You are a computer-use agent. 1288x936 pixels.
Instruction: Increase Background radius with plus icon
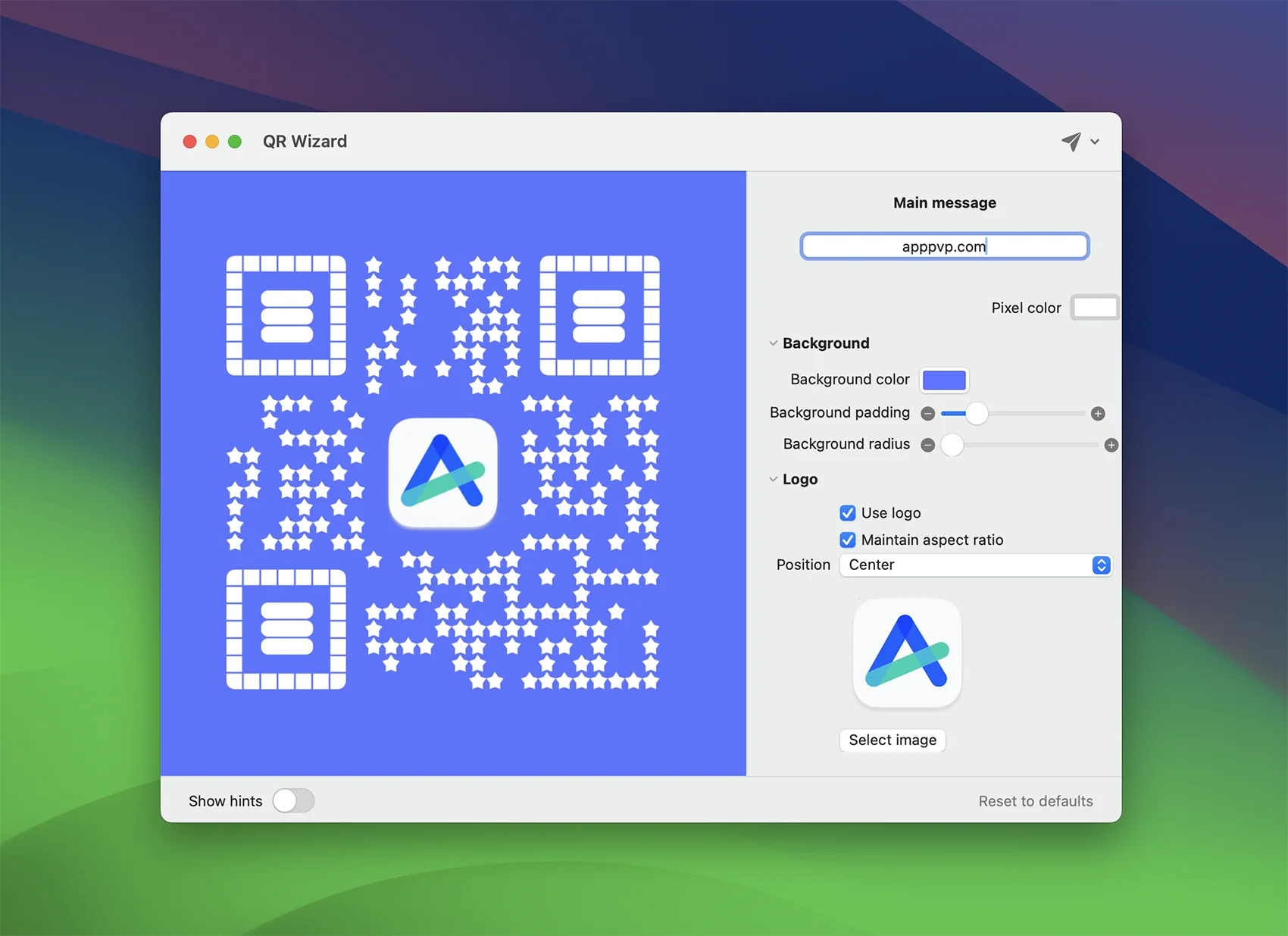[x=1111, y=445]
